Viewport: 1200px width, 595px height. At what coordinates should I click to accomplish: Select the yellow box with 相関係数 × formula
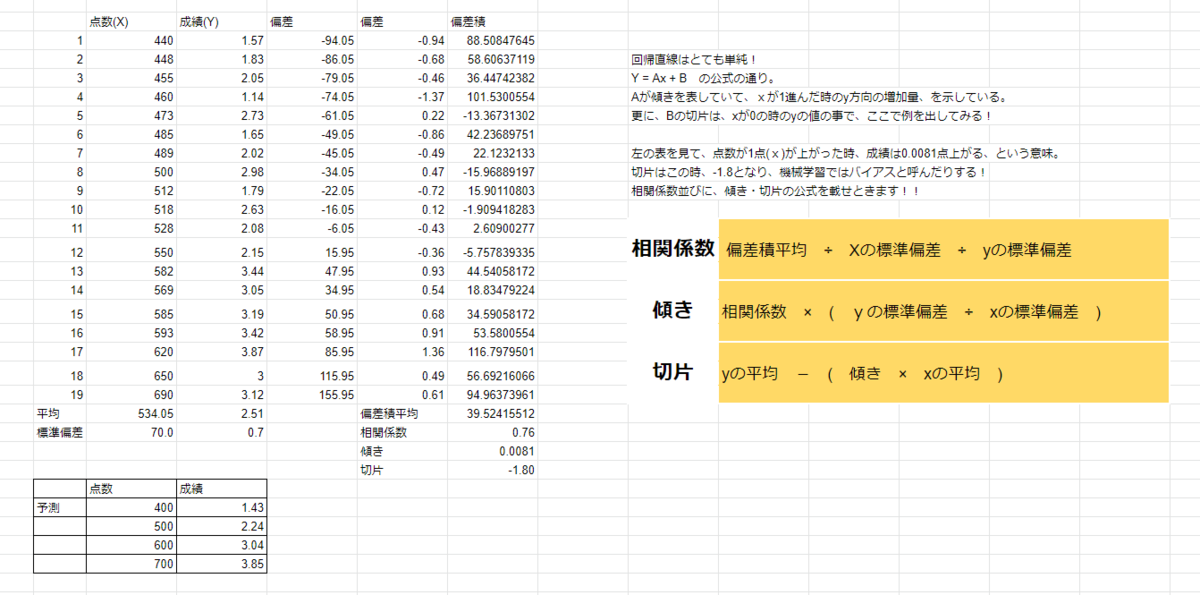pos(943,311)
